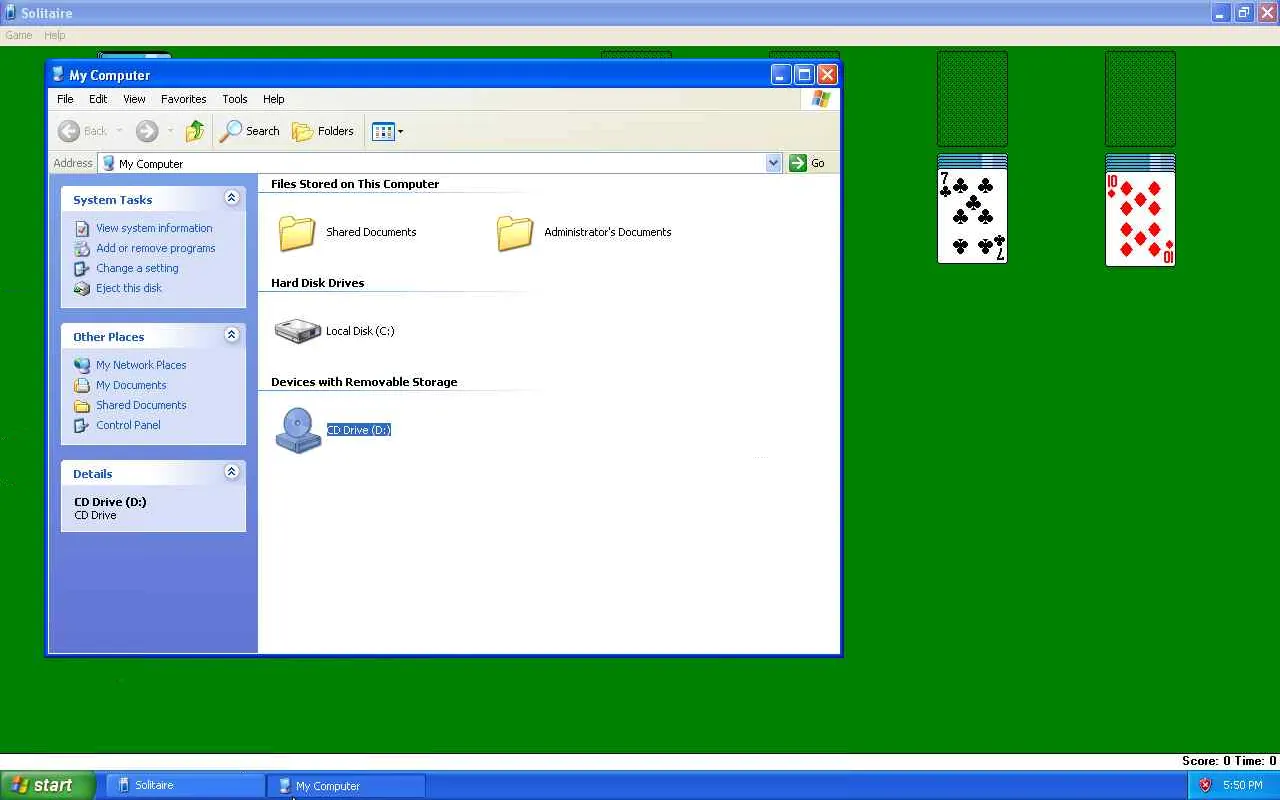This screenshot has width=1280, height=800.
Task: Click the My Computer taskbar button
Action: [346, 785]
